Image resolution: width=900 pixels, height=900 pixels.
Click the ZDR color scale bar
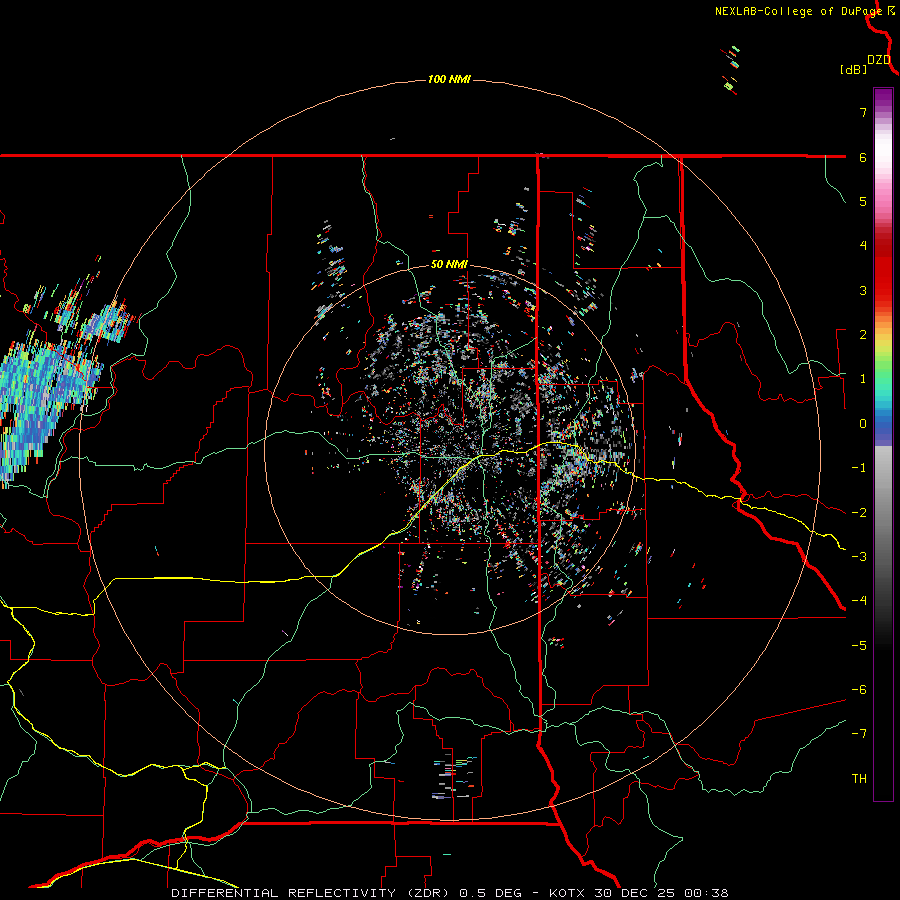(x=883, y=444)
